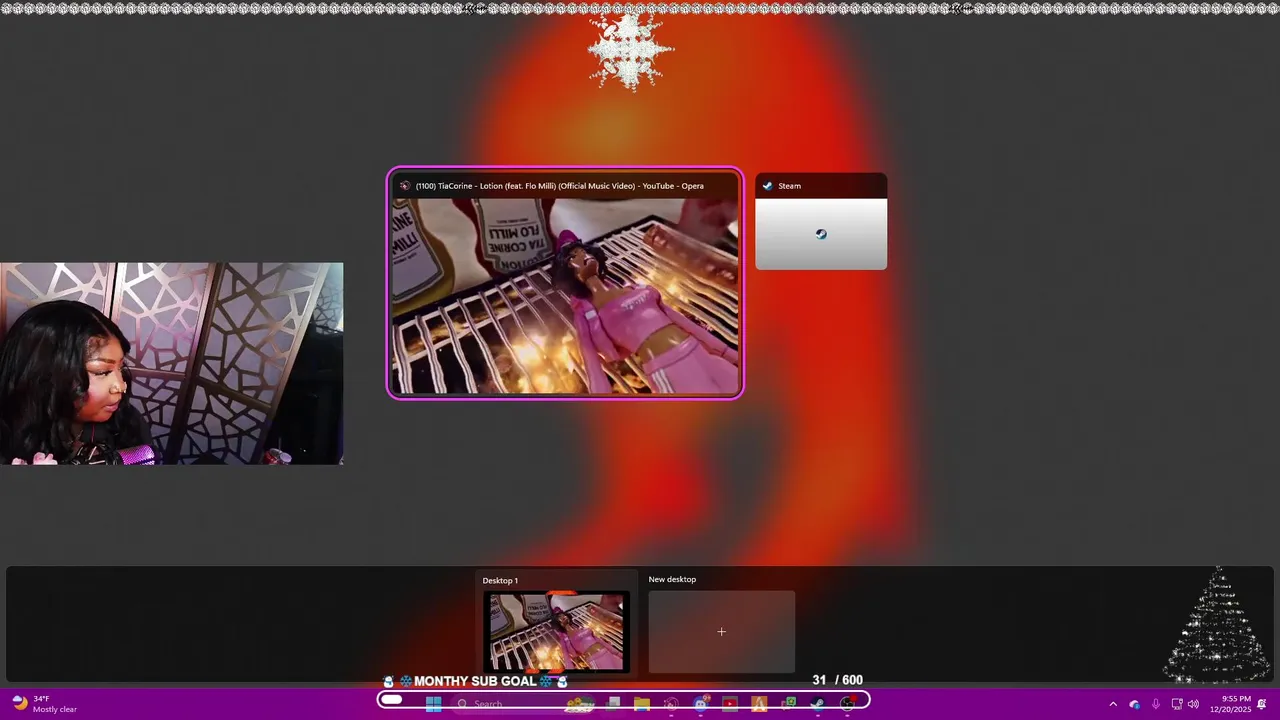Open the orange A app in taskbar

click(759, 704)
